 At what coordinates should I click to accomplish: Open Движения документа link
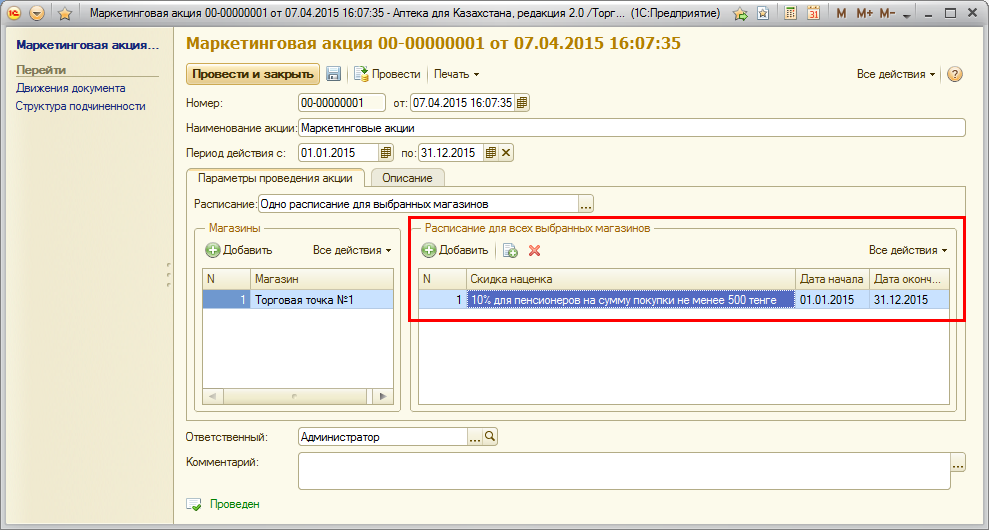[71, 88]
